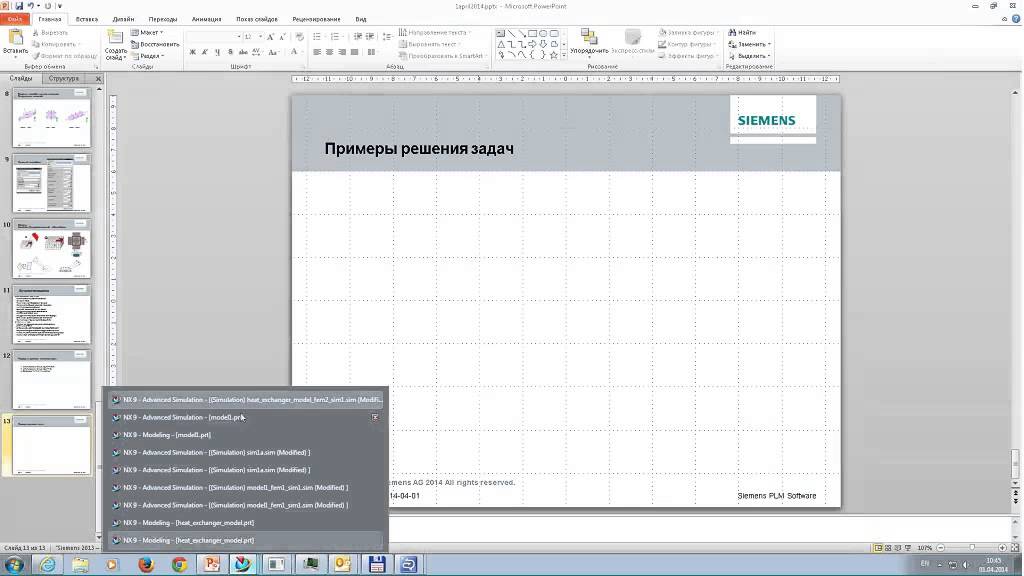
Task: Save the presentation from the quick access toolbar
Action: click(19, 6)
